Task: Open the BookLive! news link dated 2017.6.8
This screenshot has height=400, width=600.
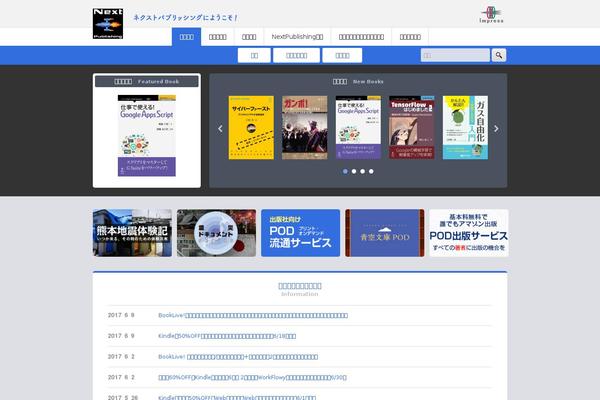Action: click(x=253, y=315)
